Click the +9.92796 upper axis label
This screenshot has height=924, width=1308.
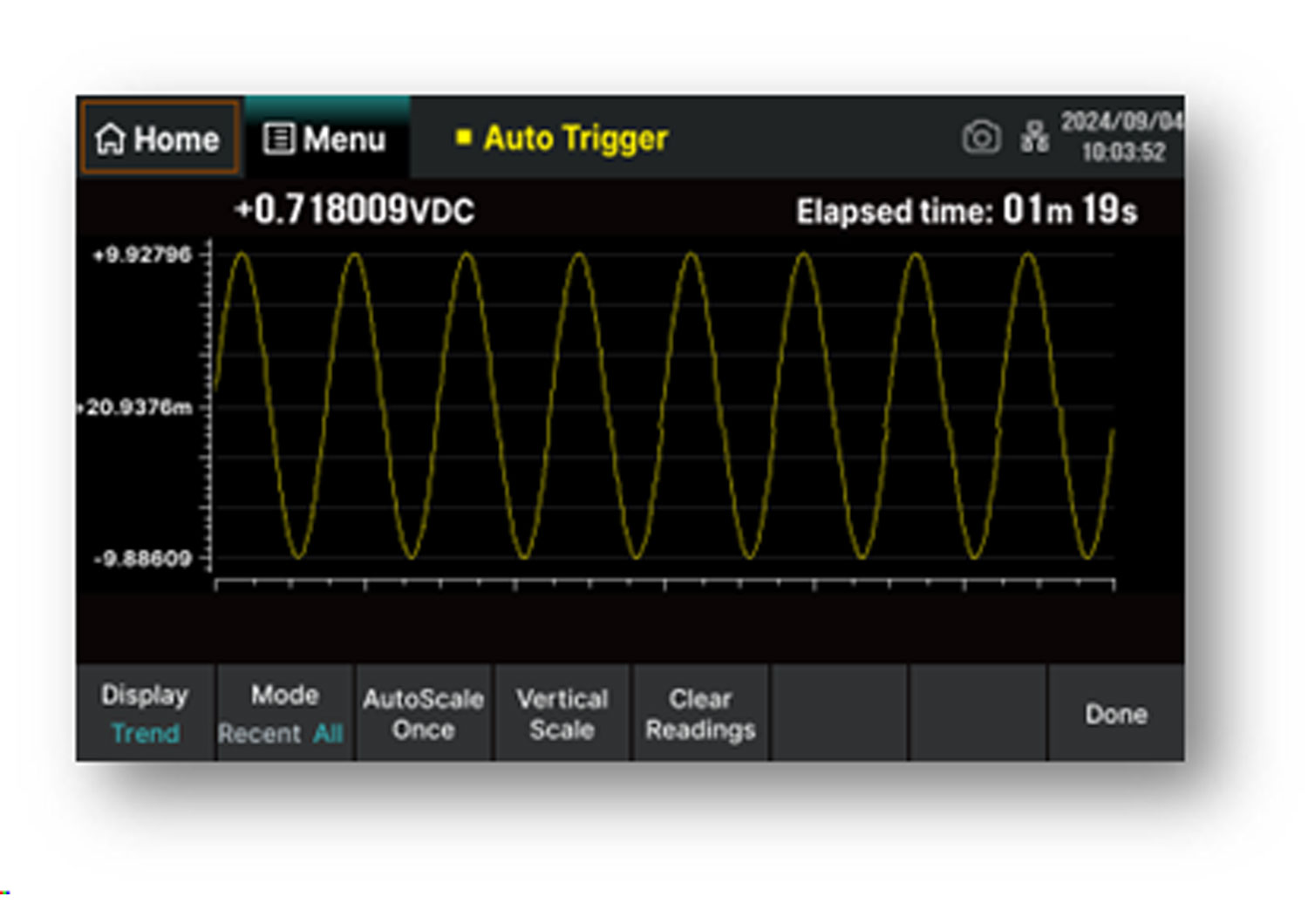tap(142, 255)
